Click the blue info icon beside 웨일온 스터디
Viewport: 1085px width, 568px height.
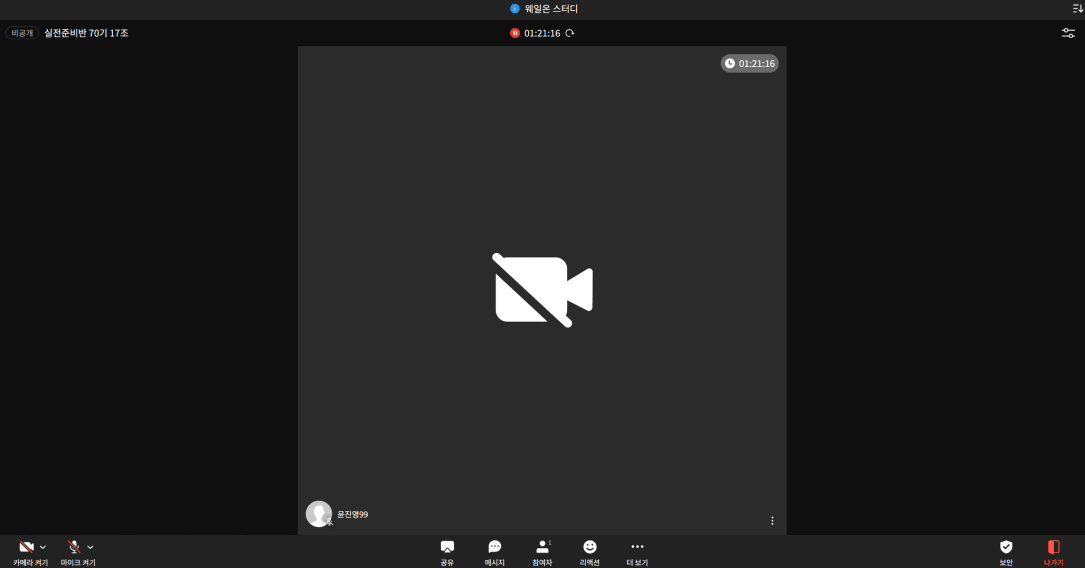(514, 8)
